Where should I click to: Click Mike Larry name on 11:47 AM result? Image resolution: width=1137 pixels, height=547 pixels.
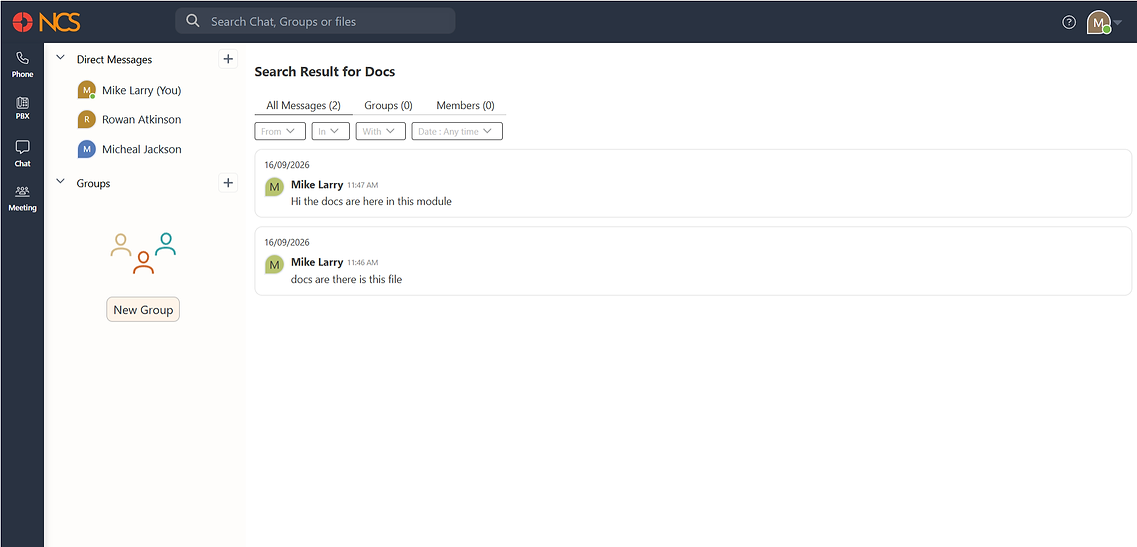coord(317,184)
